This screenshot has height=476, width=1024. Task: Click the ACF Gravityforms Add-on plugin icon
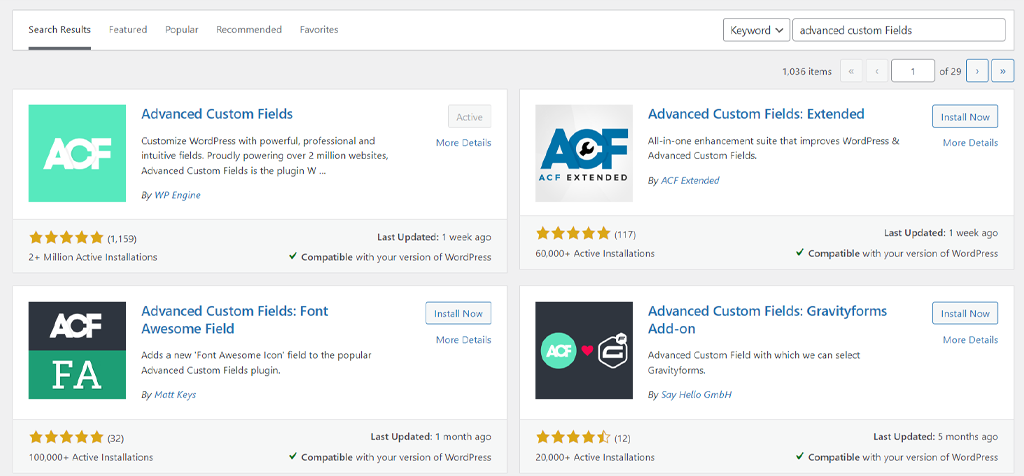[584, 350]
